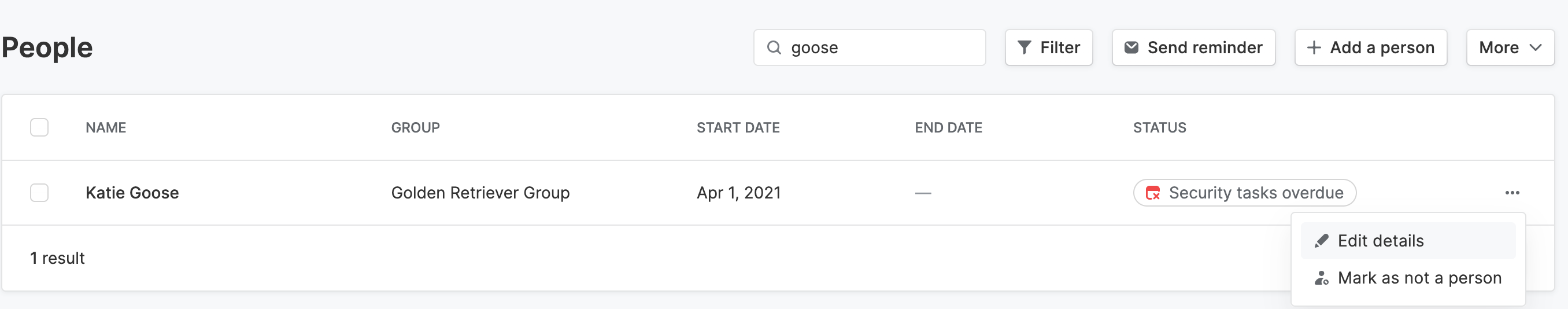Open the Filter button
The height and width of the screenshot is (309, 1568).
(1048, 47)
